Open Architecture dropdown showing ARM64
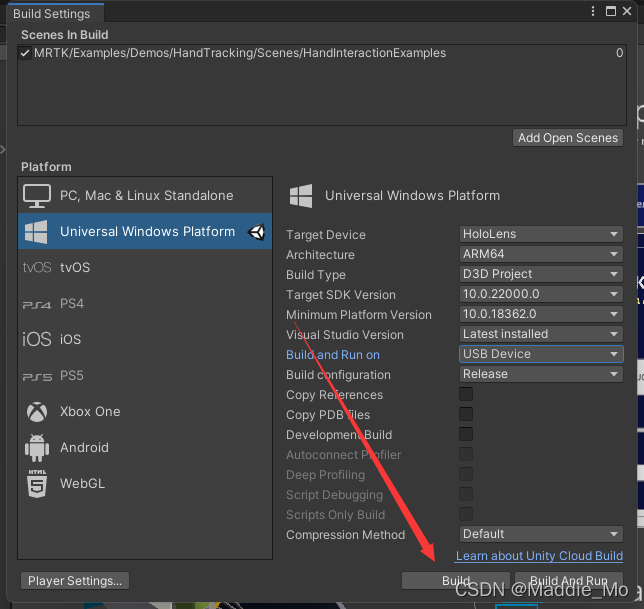The image size is (644, 609). click(541, 254)
